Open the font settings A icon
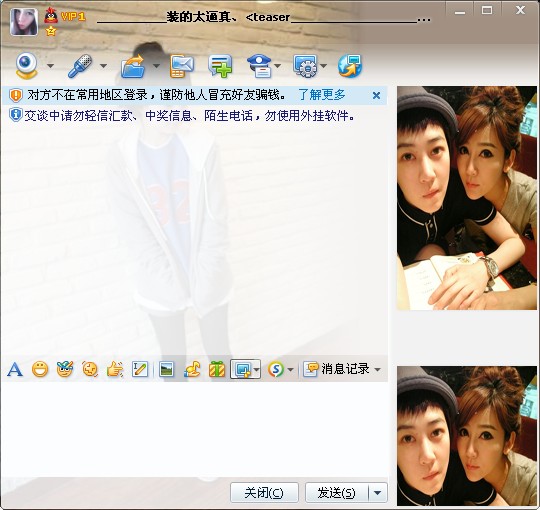 click(x=15, y=370)
